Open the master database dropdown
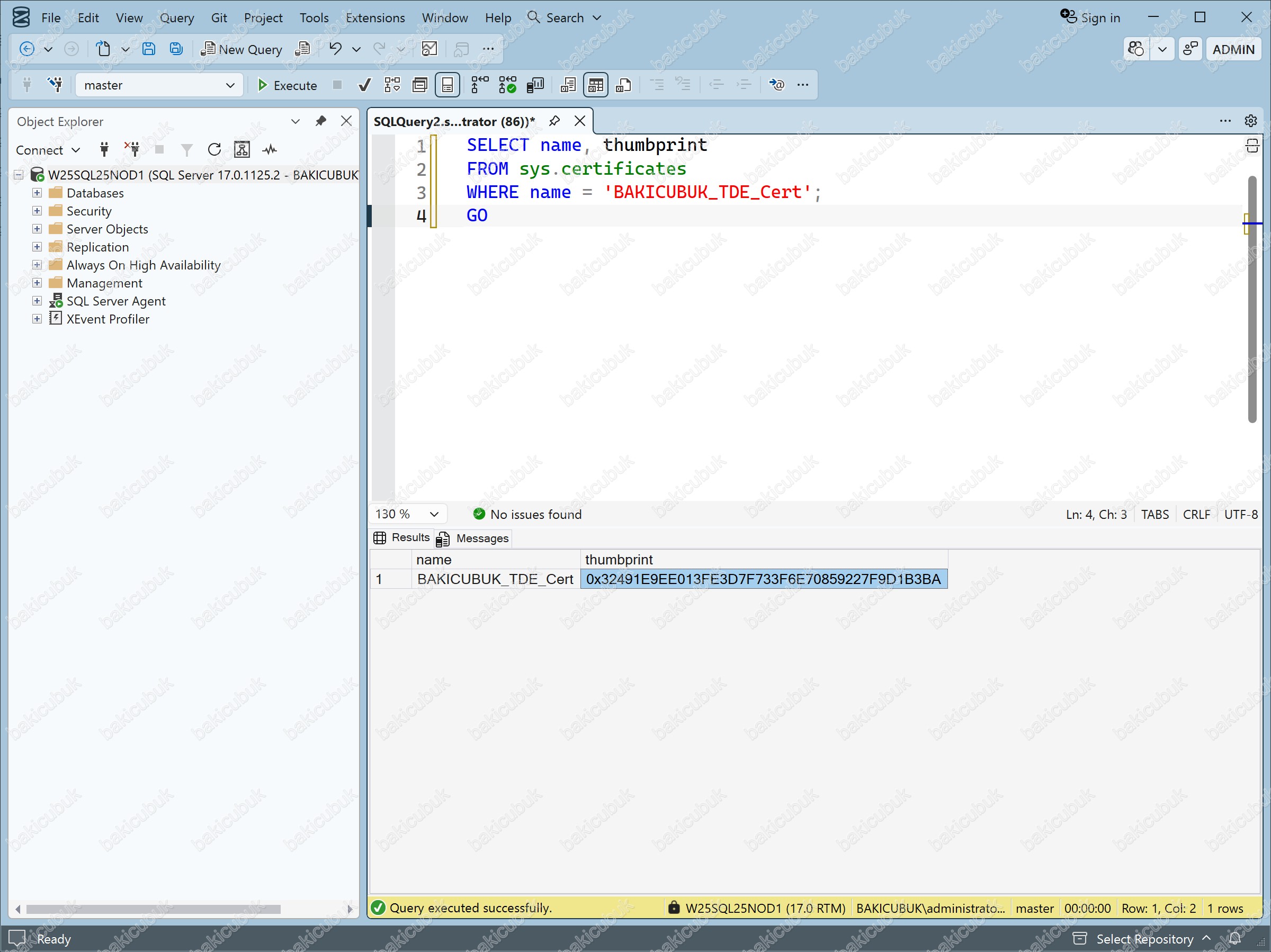This screenshot has height=952, width=1271. click(x=159, y=85)
